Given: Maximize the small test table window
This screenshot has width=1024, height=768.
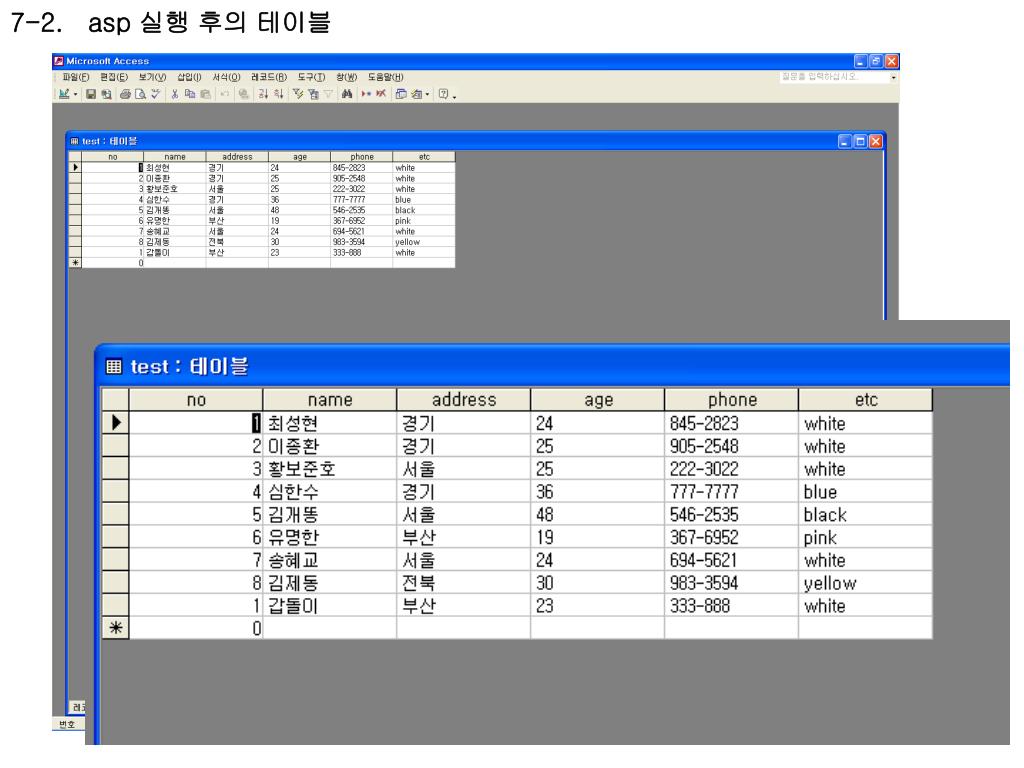Looking at the screenshot, I should [861, 141].
